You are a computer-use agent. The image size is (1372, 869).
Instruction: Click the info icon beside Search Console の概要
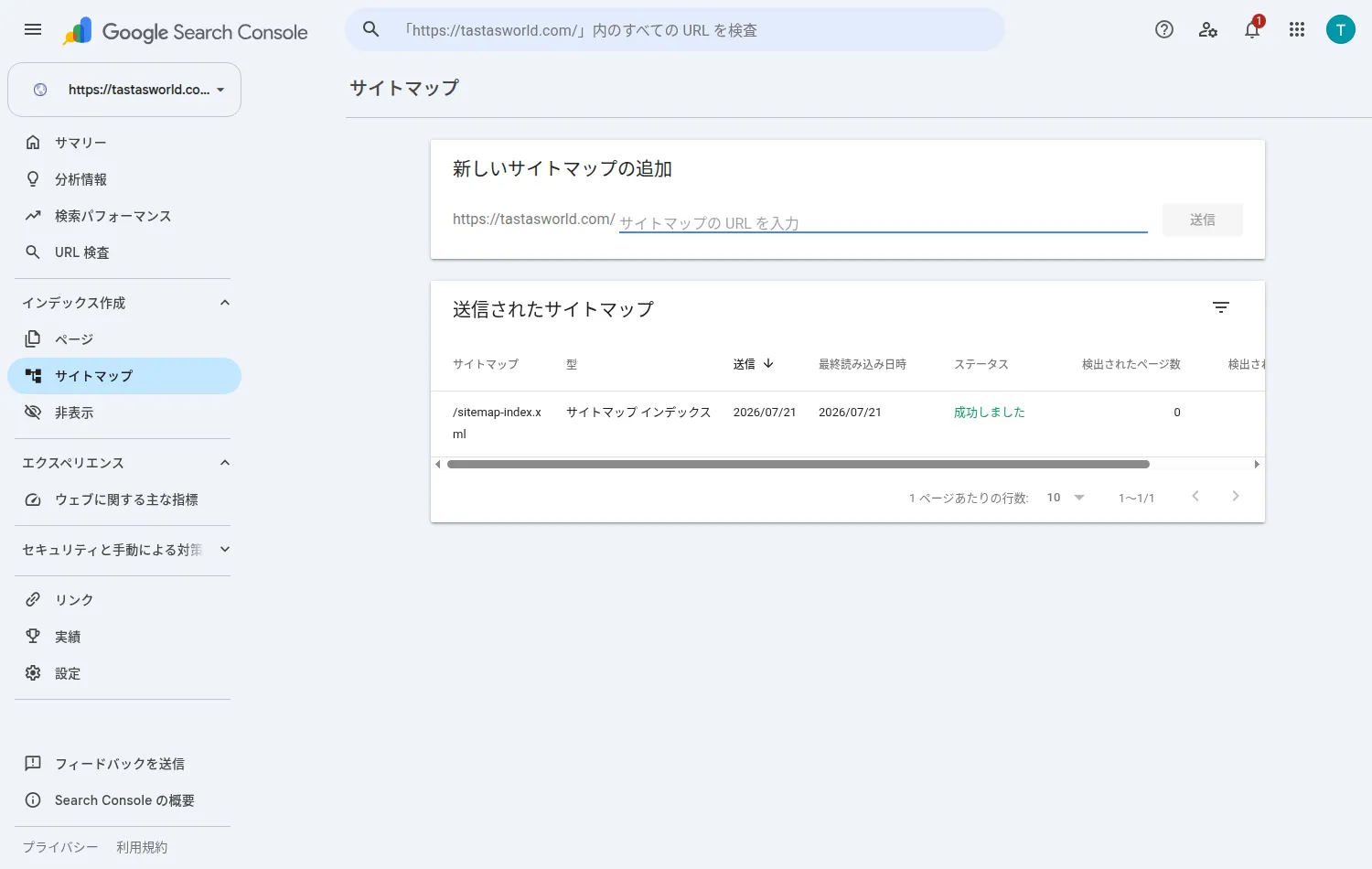tap(33, 800)
